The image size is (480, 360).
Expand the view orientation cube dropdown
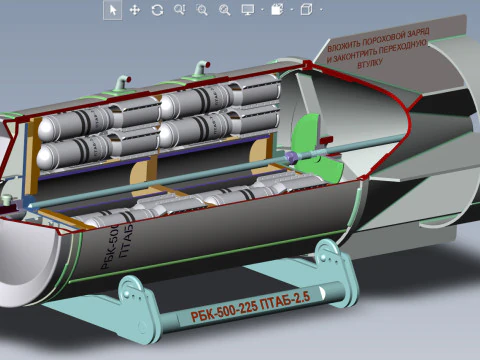321,10
